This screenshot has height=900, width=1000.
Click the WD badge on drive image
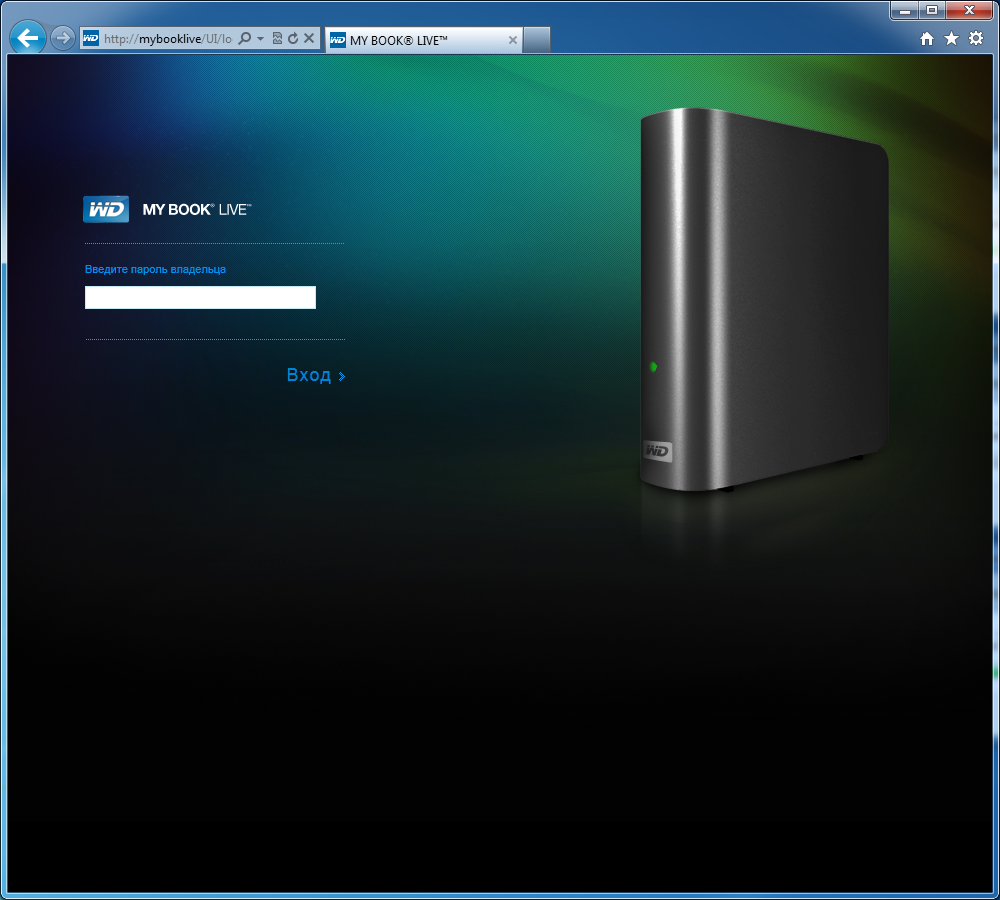pyautogui.click(x=657, y=452)
